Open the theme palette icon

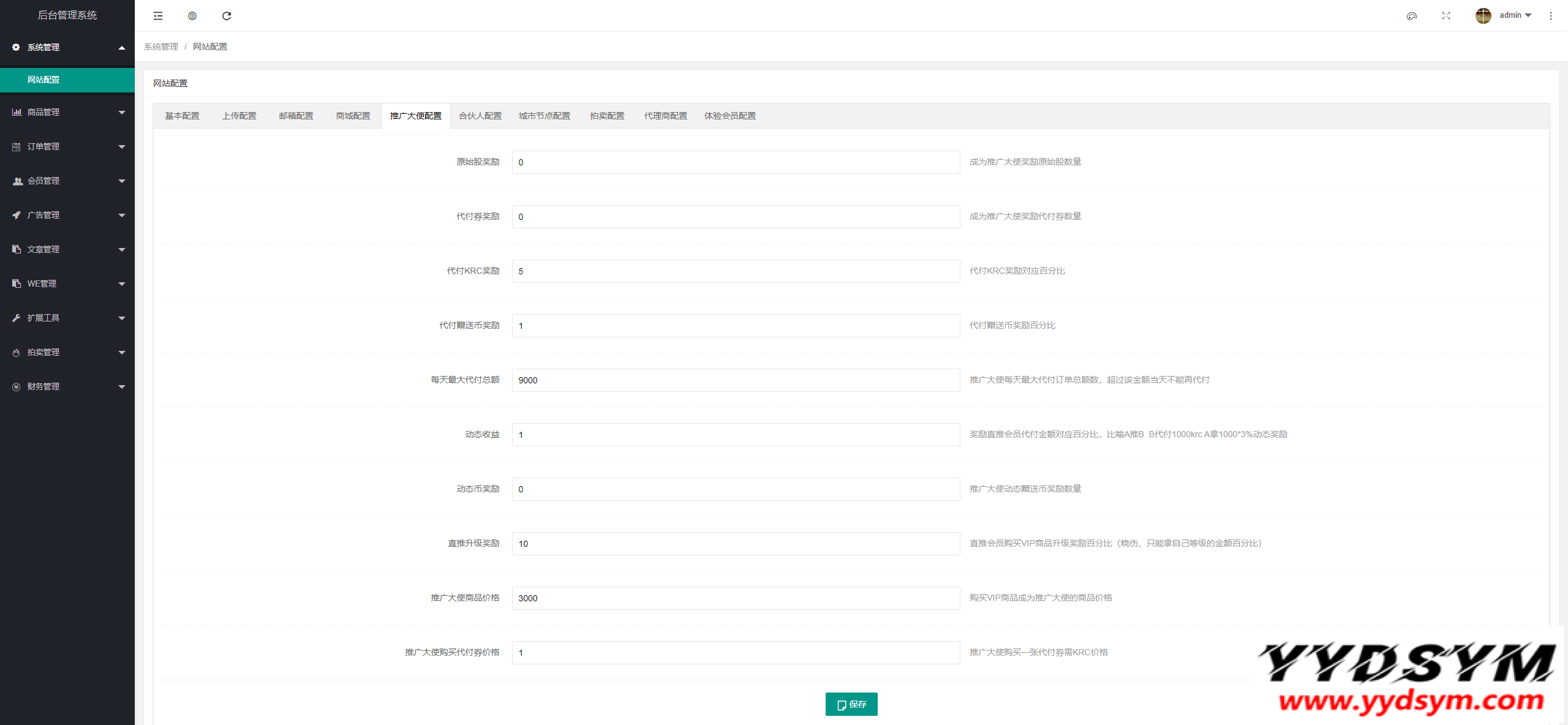coord(1412,16)
